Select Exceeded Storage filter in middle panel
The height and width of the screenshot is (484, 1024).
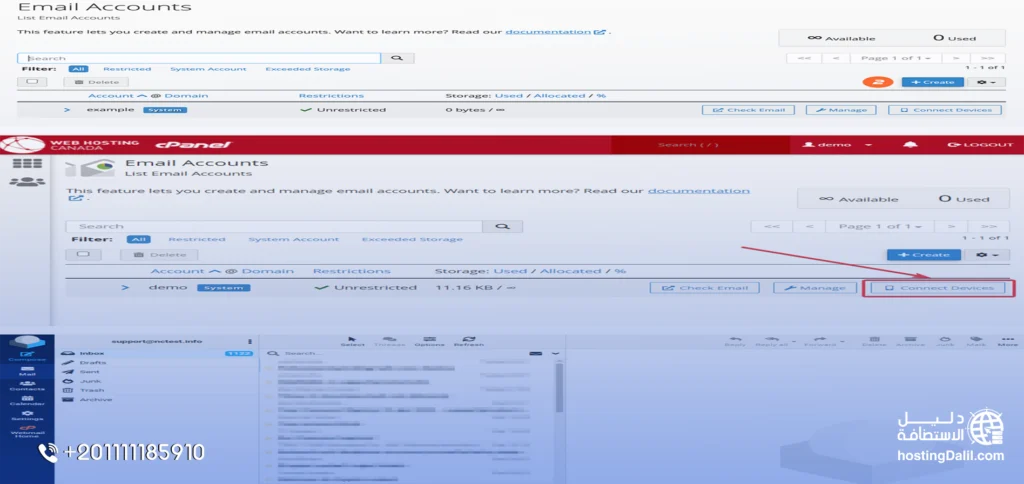tap(412, 240)
